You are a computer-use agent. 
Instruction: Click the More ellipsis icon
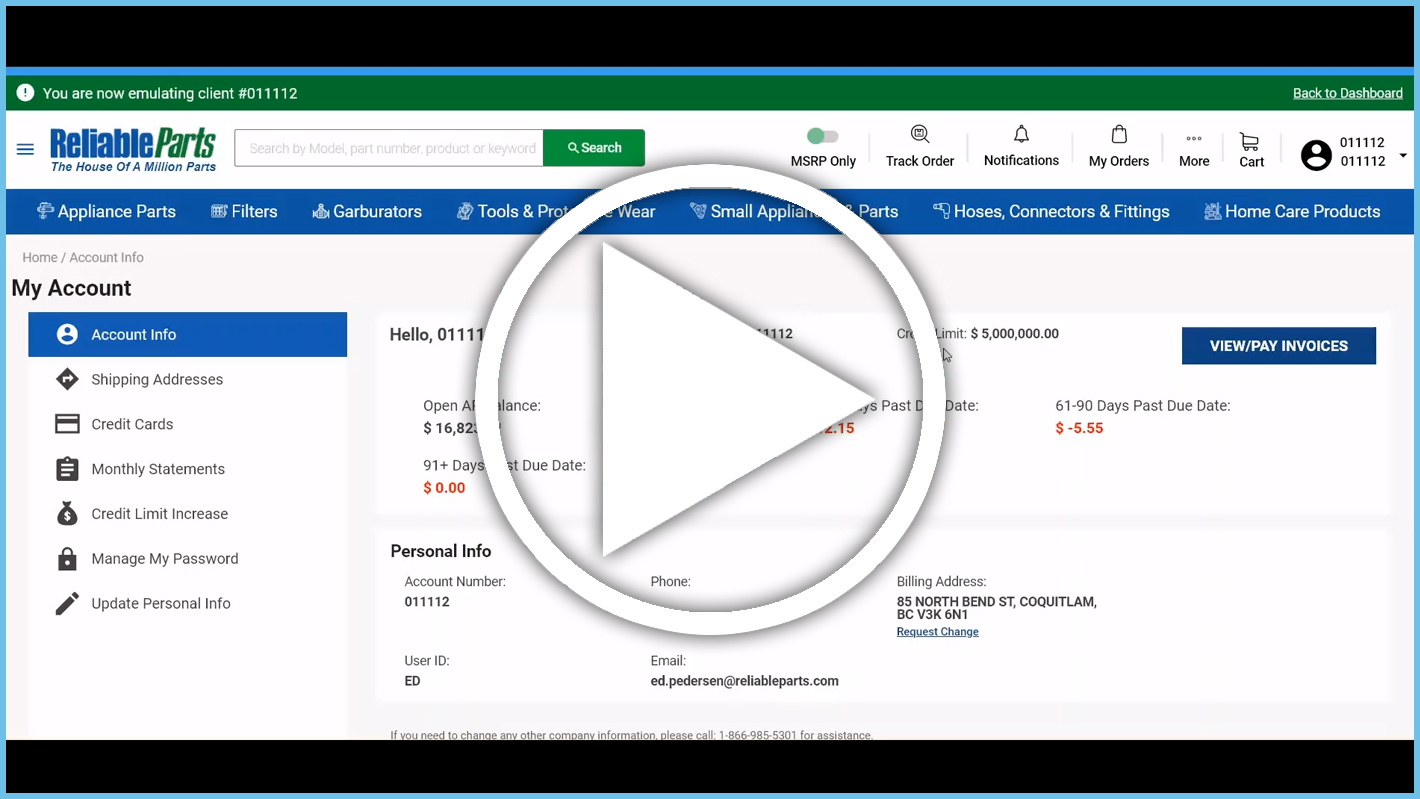(1194, 138)
